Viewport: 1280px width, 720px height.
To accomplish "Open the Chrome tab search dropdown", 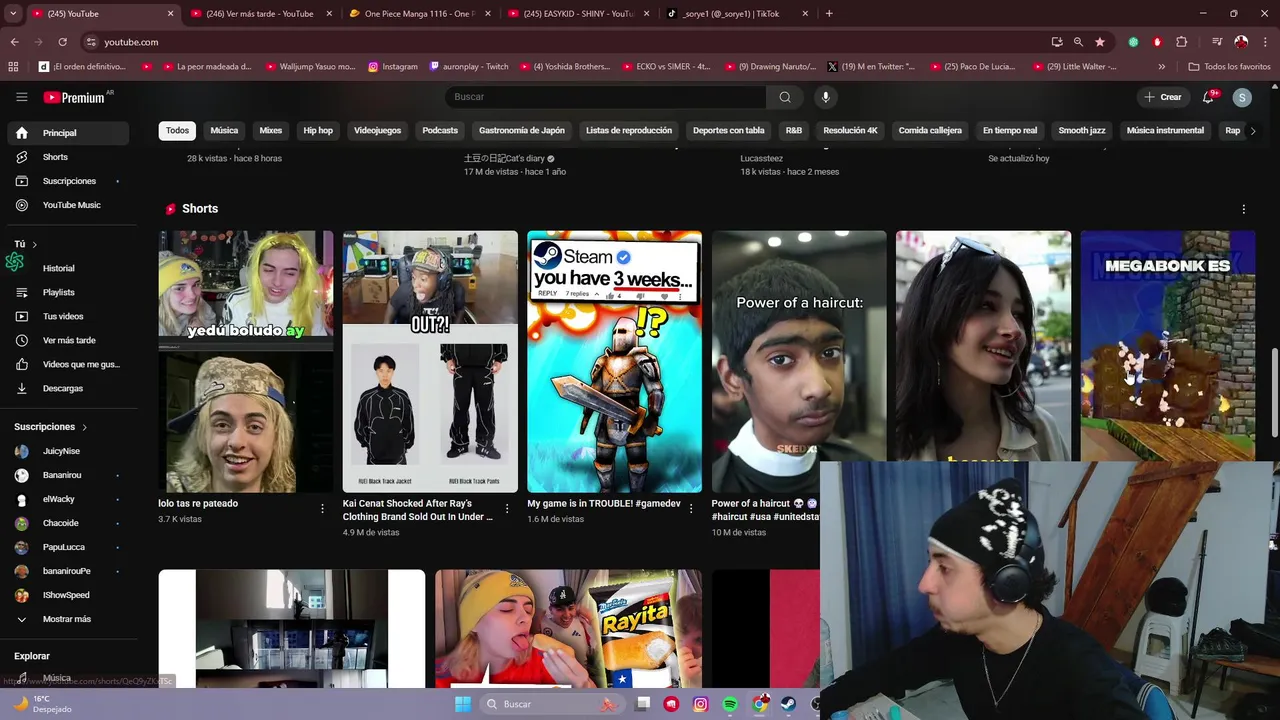I will (x=13, y=14).
